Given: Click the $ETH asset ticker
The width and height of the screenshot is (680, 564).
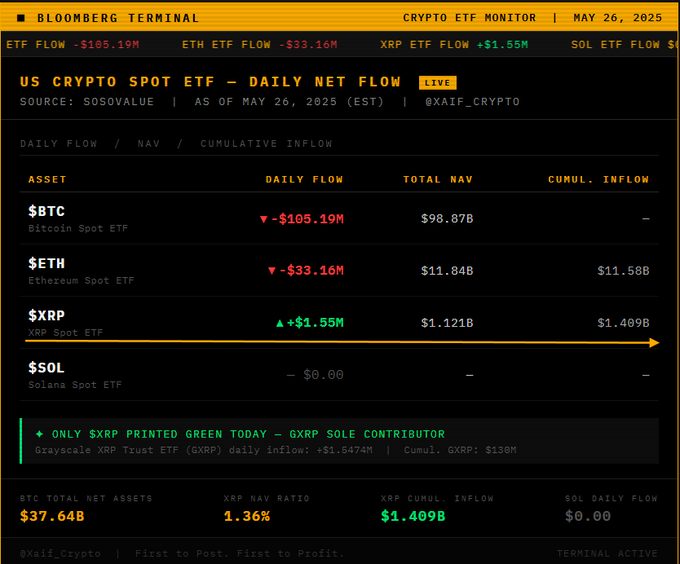Looking at the screenshot, I should pos(46,264).
